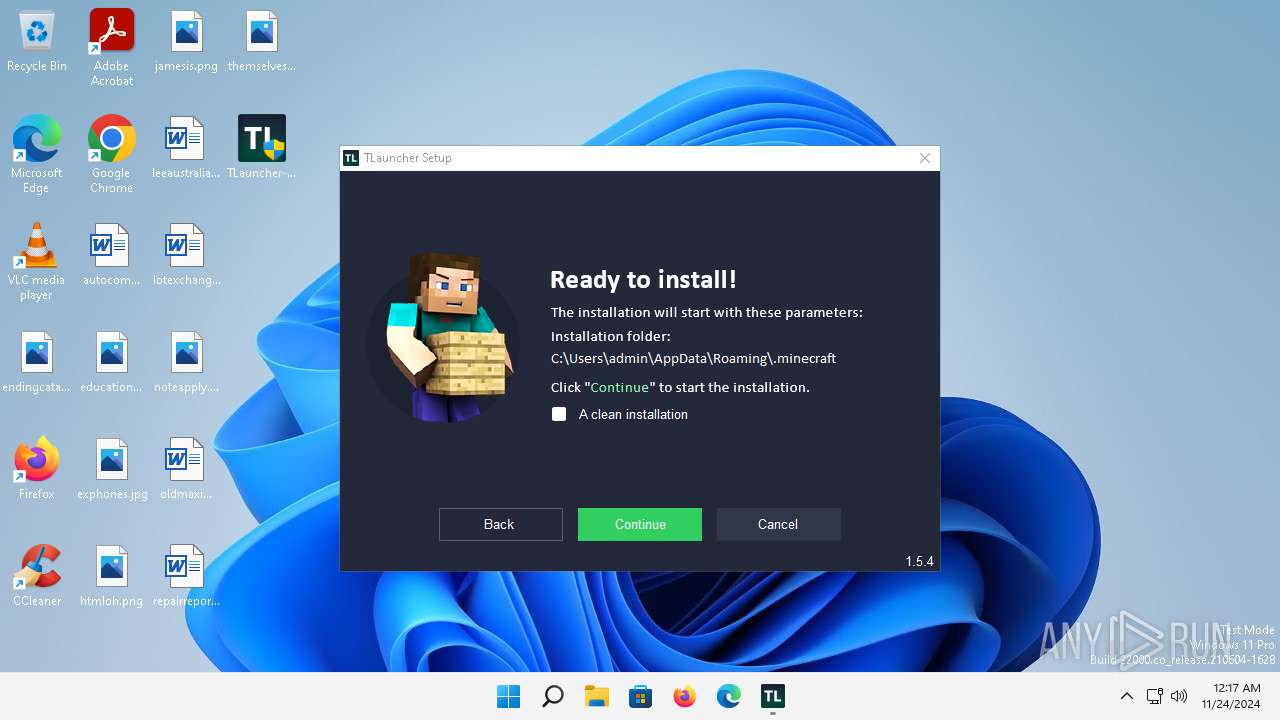Image resolution: width=1280 pixels, height=720 pixels.
Task: Click the "Ready to install!" heading
Action: coord(643,280)
